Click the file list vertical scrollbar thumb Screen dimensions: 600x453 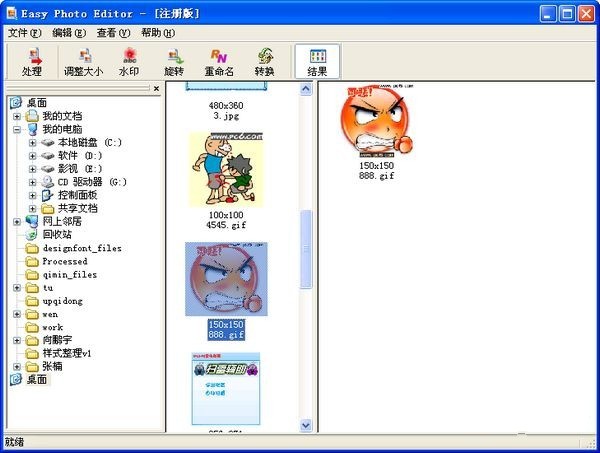[x=306, y=249]
